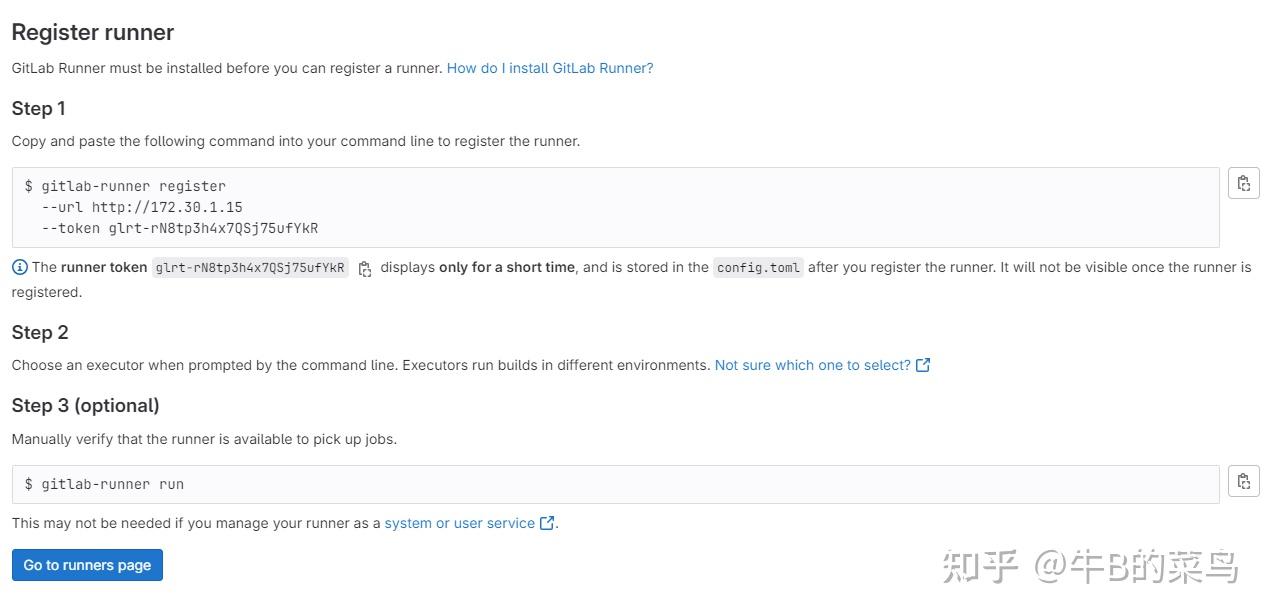This screenshot has height=616, width=1272.
Task: Open external link icon after Not sure which one
Action: point(921,364)
